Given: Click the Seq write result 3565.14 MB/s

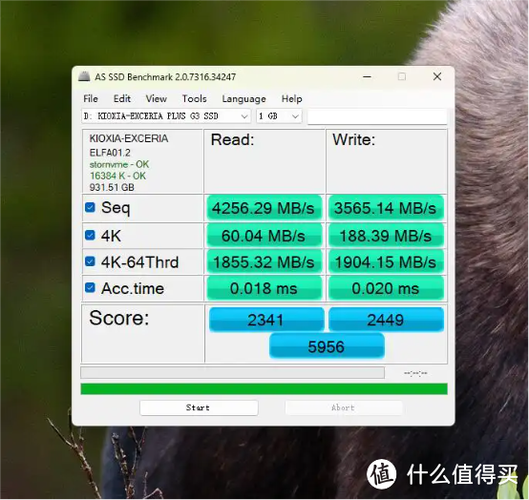Looking at the screenshot, I should pos(386,208).
